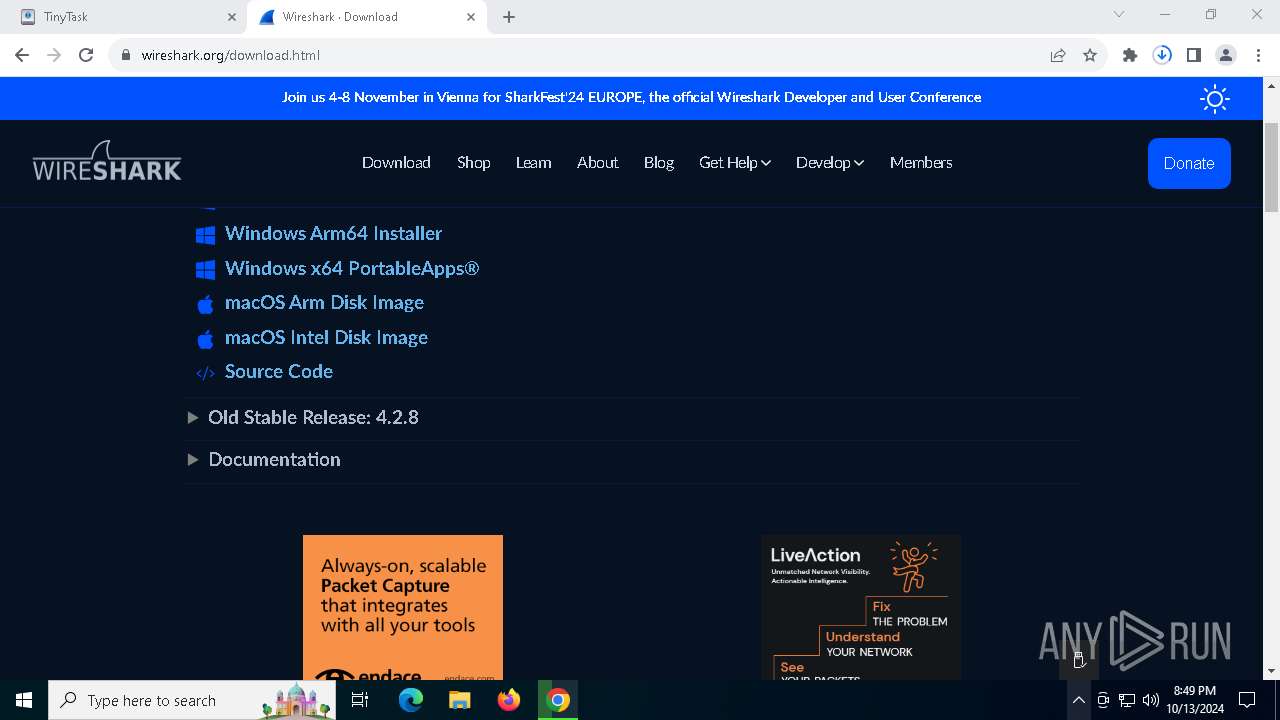
Task: Click the network icon in system tray
Action: point(1127,700)
